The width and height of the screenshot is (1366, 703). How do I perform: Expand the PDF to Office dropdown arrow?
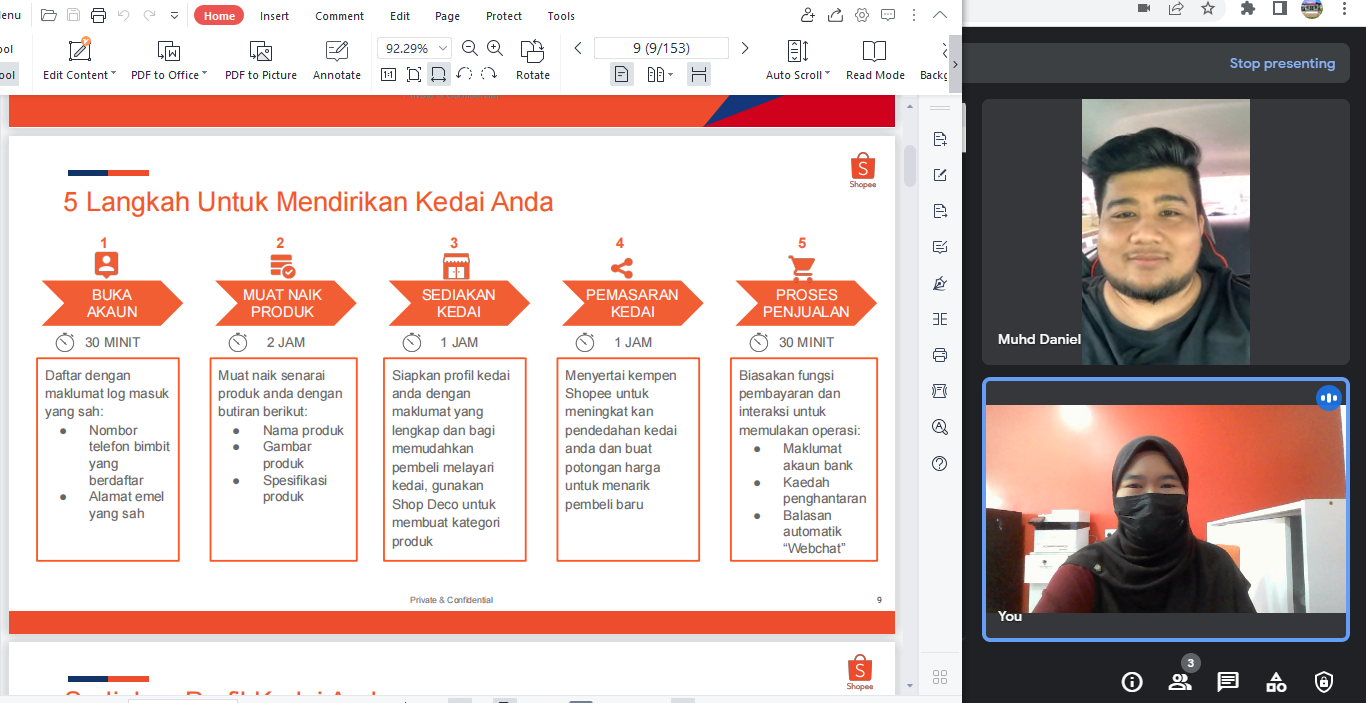(204, 75)
